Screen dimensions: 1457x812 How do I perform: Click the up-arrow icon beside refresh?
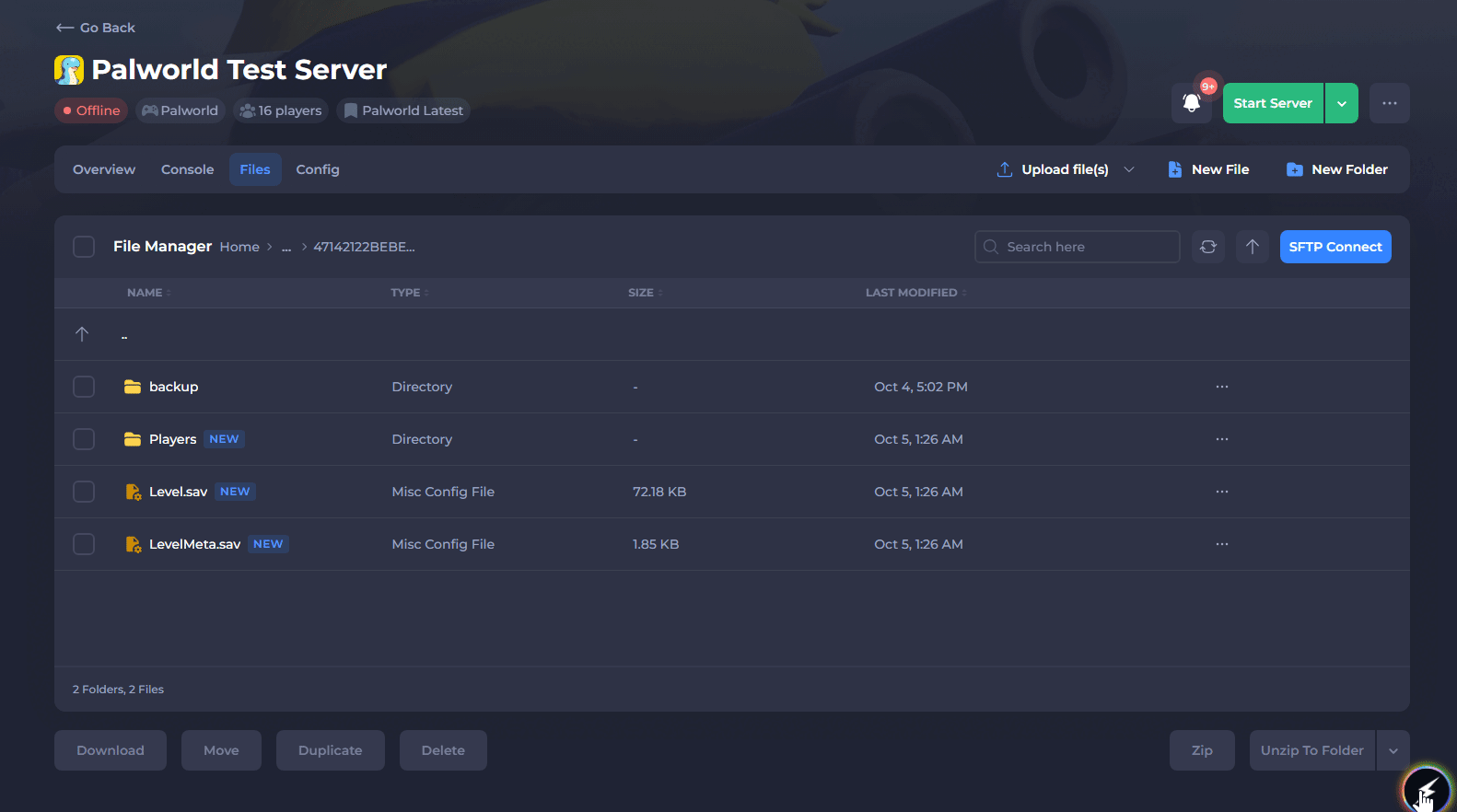pos(1253,247)
